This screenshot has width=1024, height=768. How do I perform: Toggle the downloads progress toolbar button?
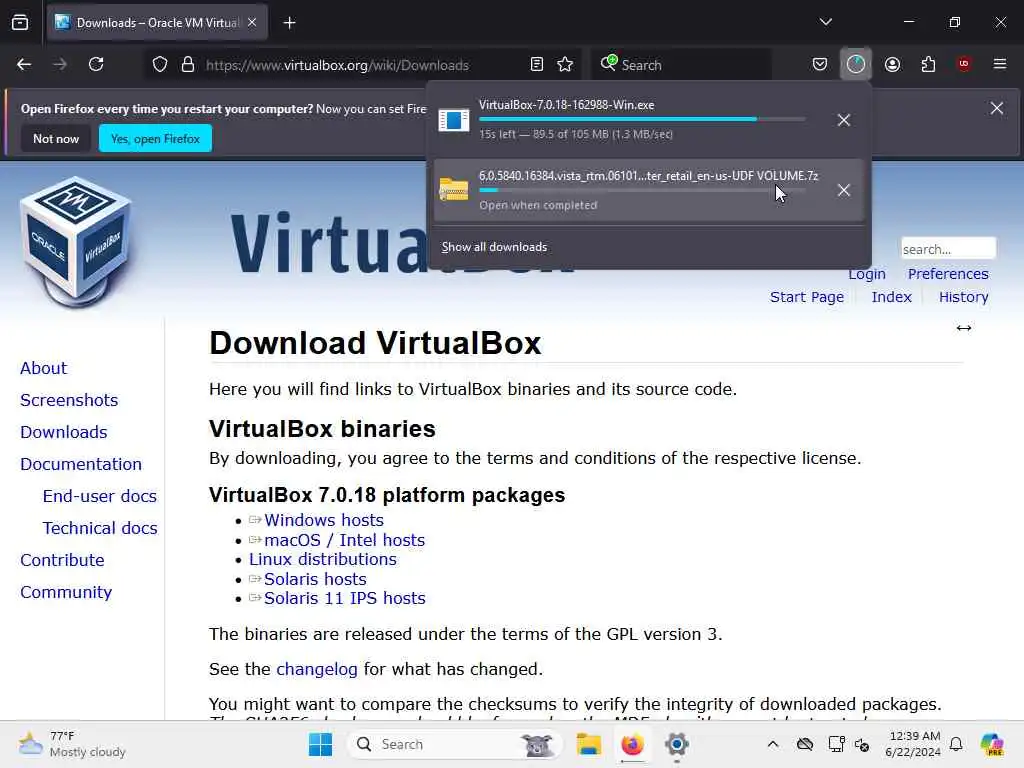tap(856, 64)
